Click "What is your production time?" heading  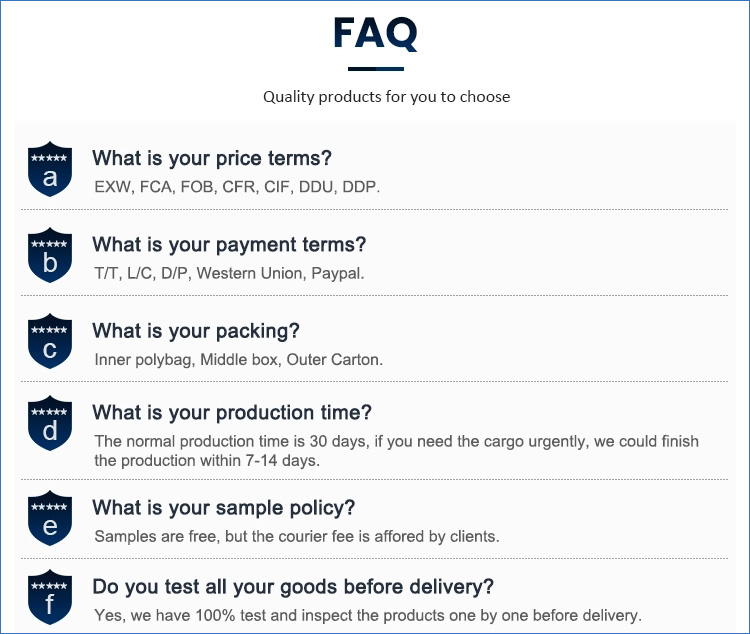pos(232,412)
